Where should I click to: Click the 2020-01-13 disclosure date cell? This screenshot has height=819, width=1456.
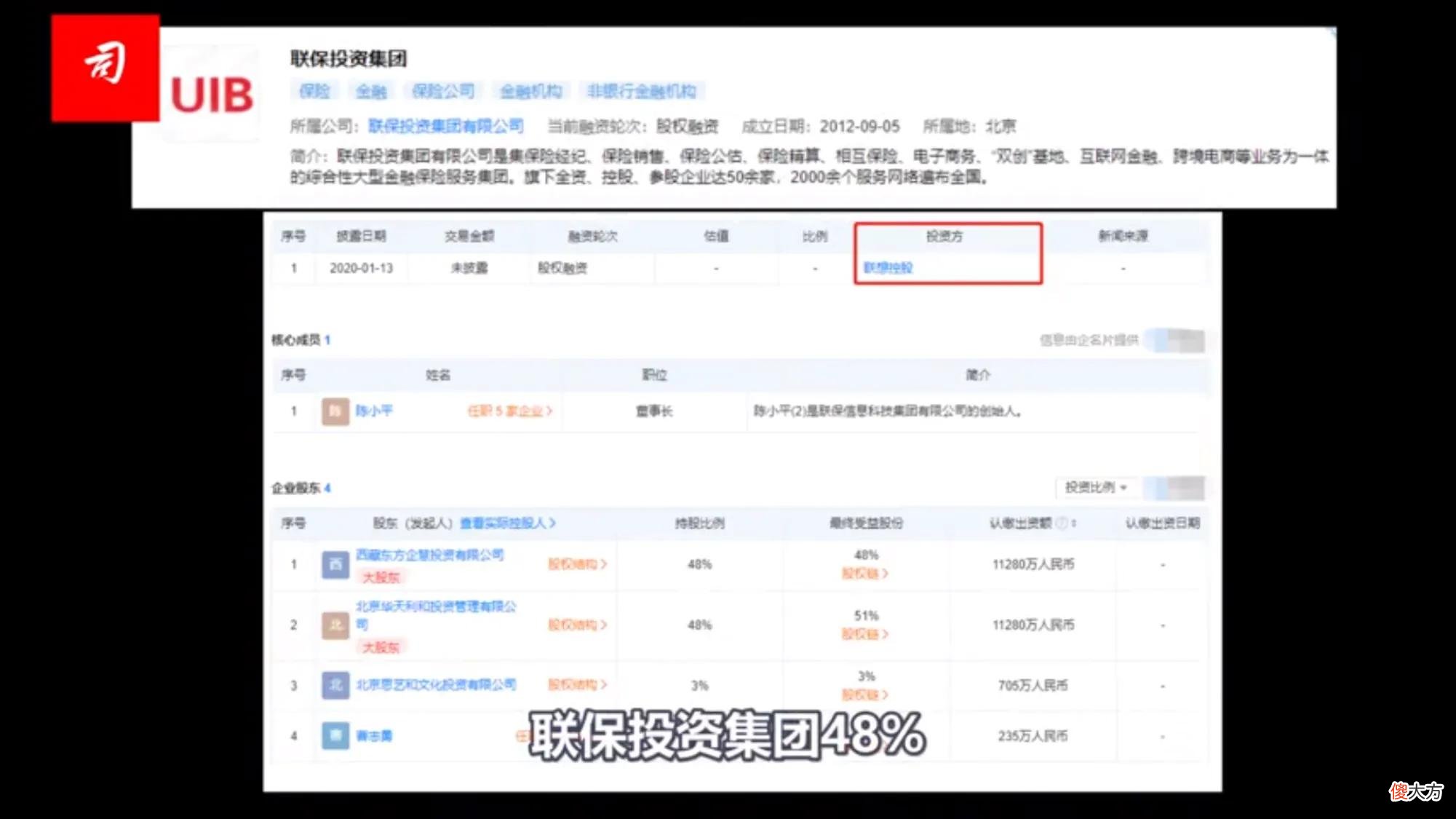361,268
